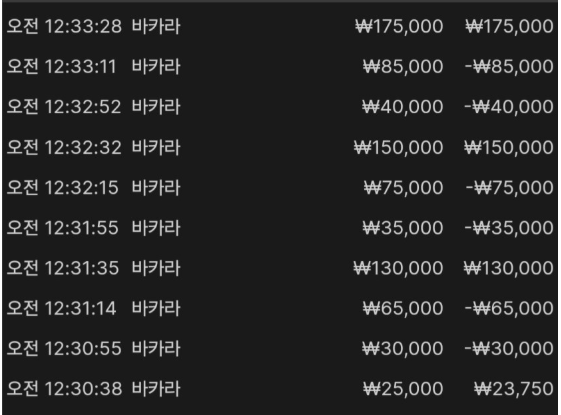The height and width of the screenshot is (415, 561).
Task: Select the row timestamped 12:32:52
Action: pos(280,107)
